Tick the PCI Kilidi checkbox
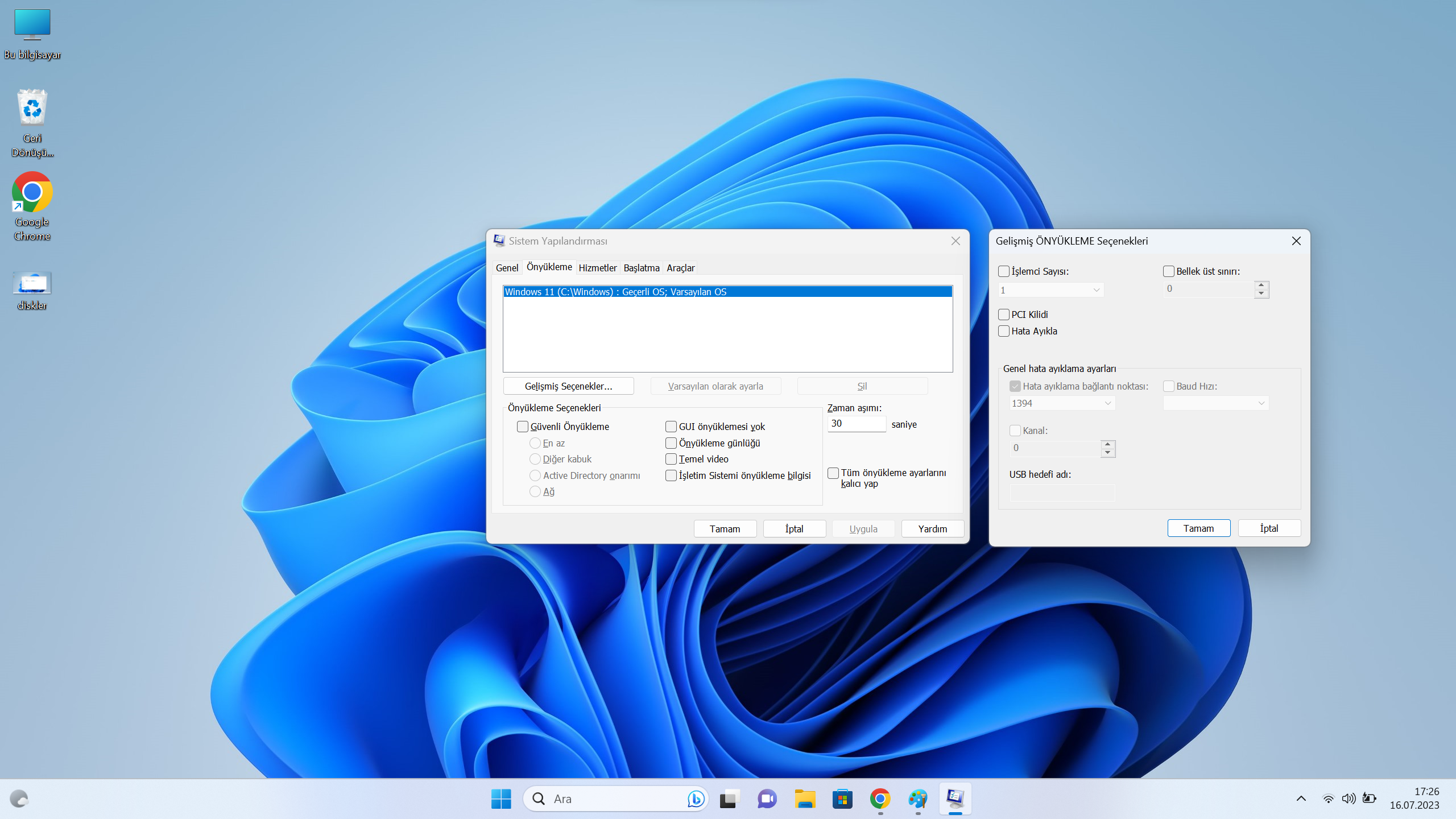Viewport: 1456px width, 819px height. click(x=1004, y=315)
